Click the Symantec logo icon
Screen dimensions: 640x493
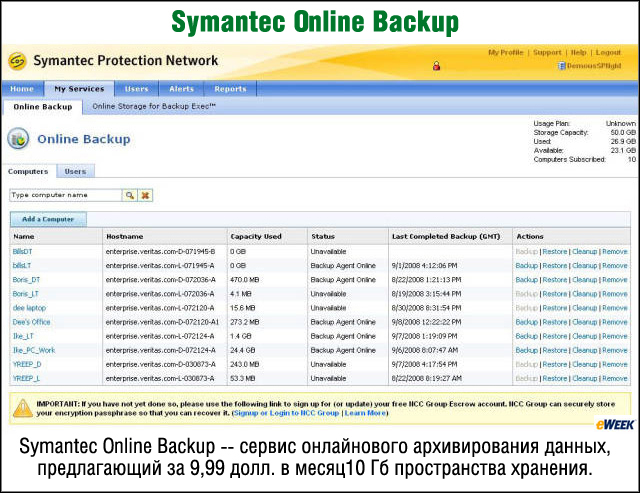[17, 61]
